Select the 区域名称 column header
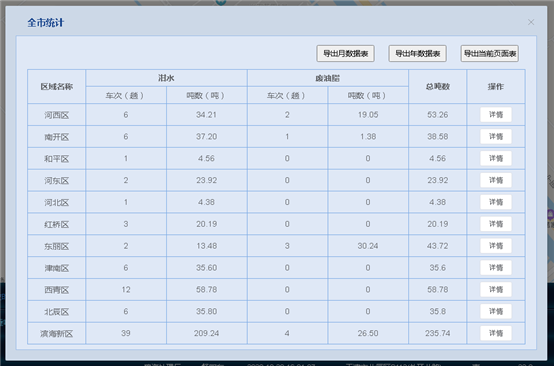 57,87
